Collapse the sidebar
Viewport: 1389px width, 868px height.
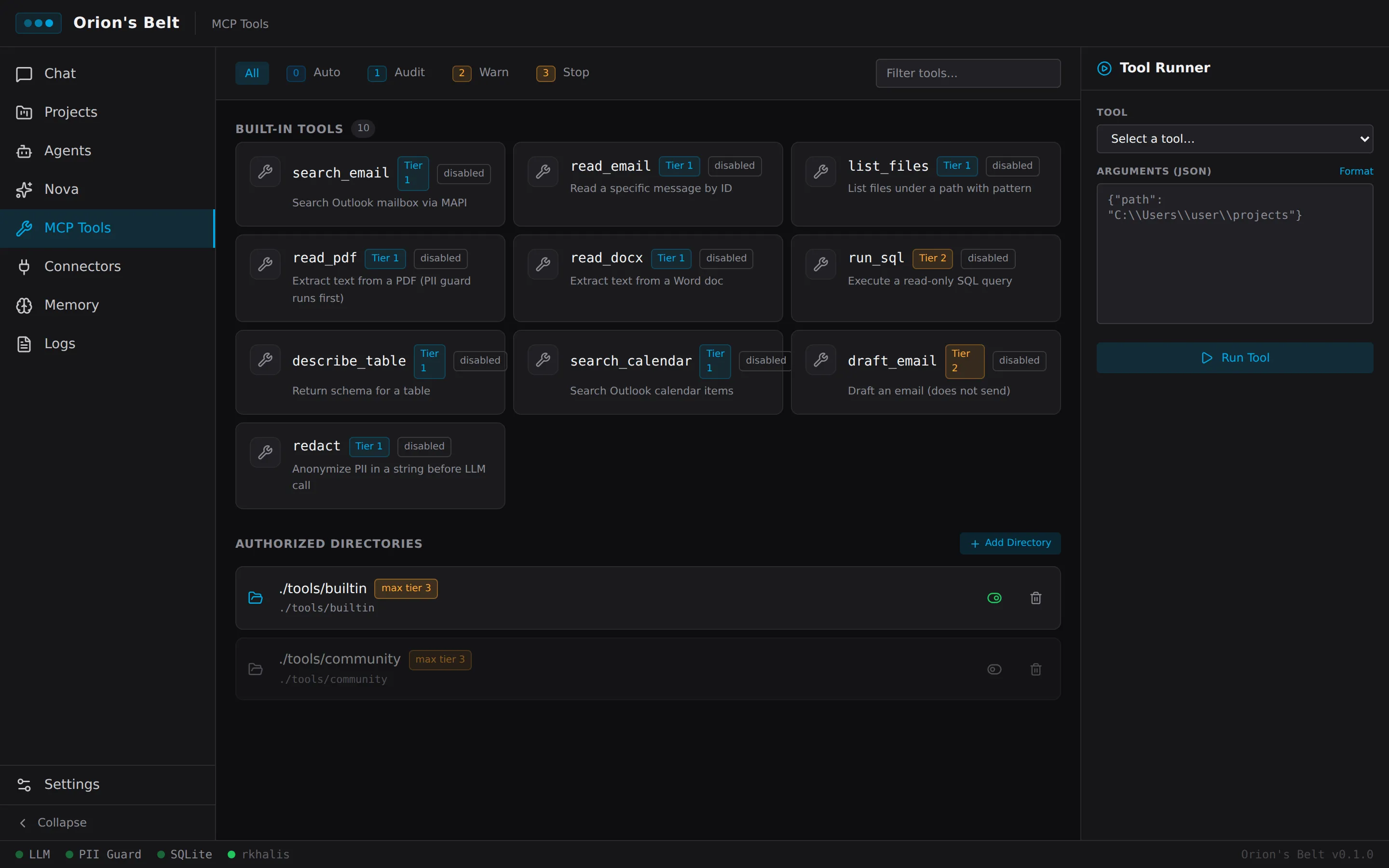point(108,823)
